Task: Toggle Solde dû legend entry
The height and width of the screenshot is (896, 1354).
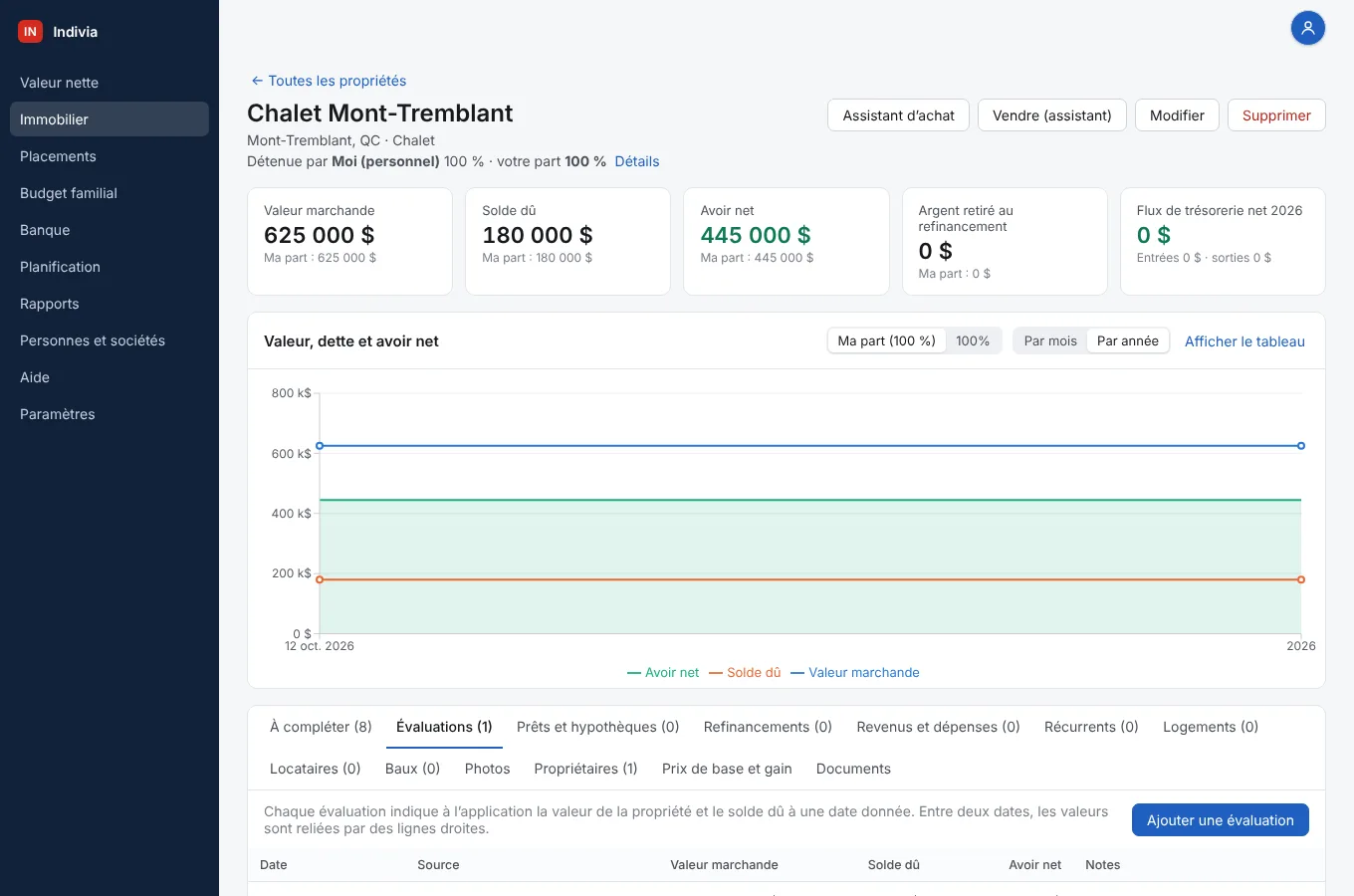Action: 745,673
